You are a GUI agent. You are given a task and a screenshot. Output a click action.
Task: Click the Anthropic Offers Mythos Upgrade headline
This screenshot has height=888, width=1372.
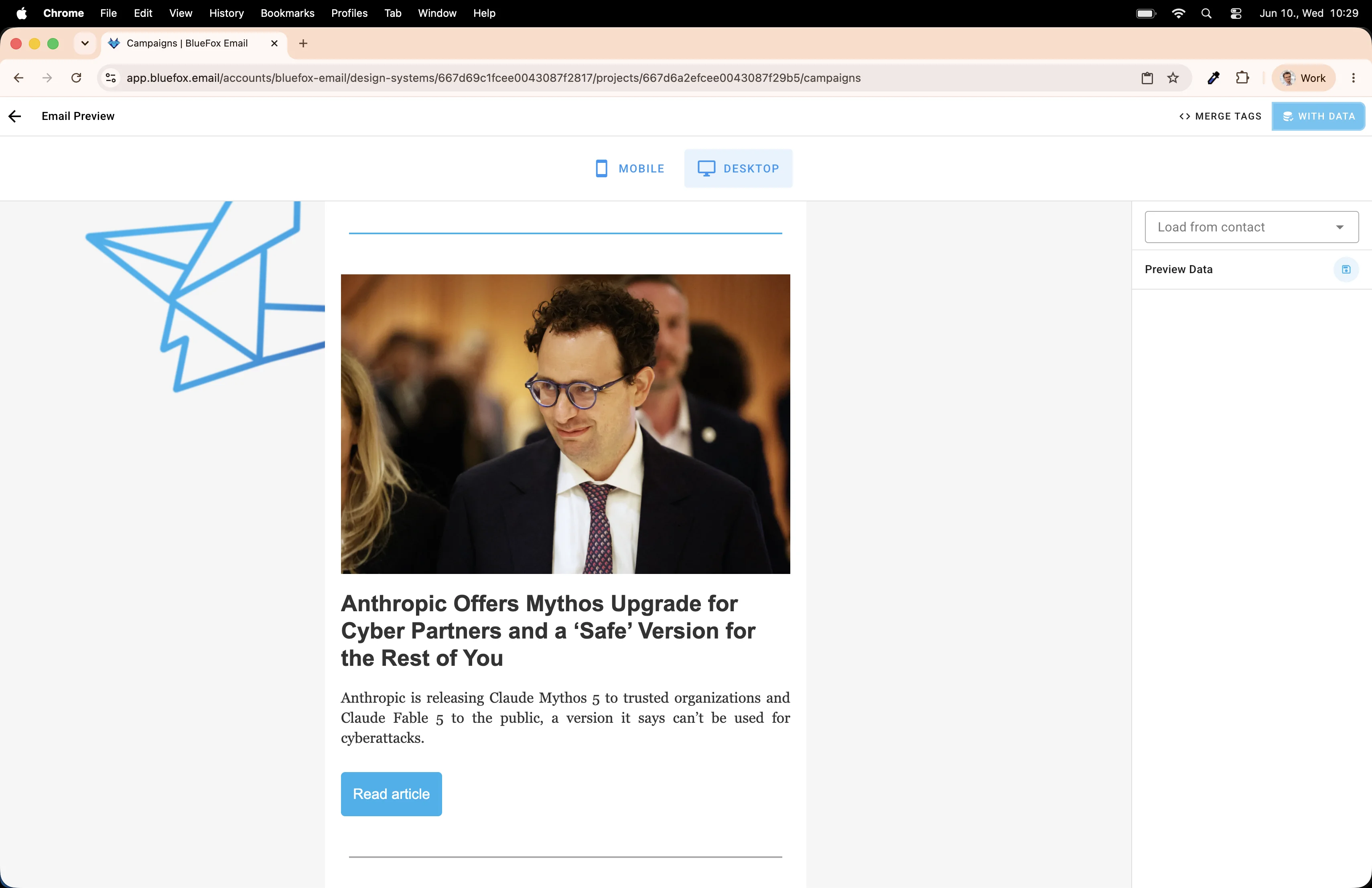(x=548, y=631)
